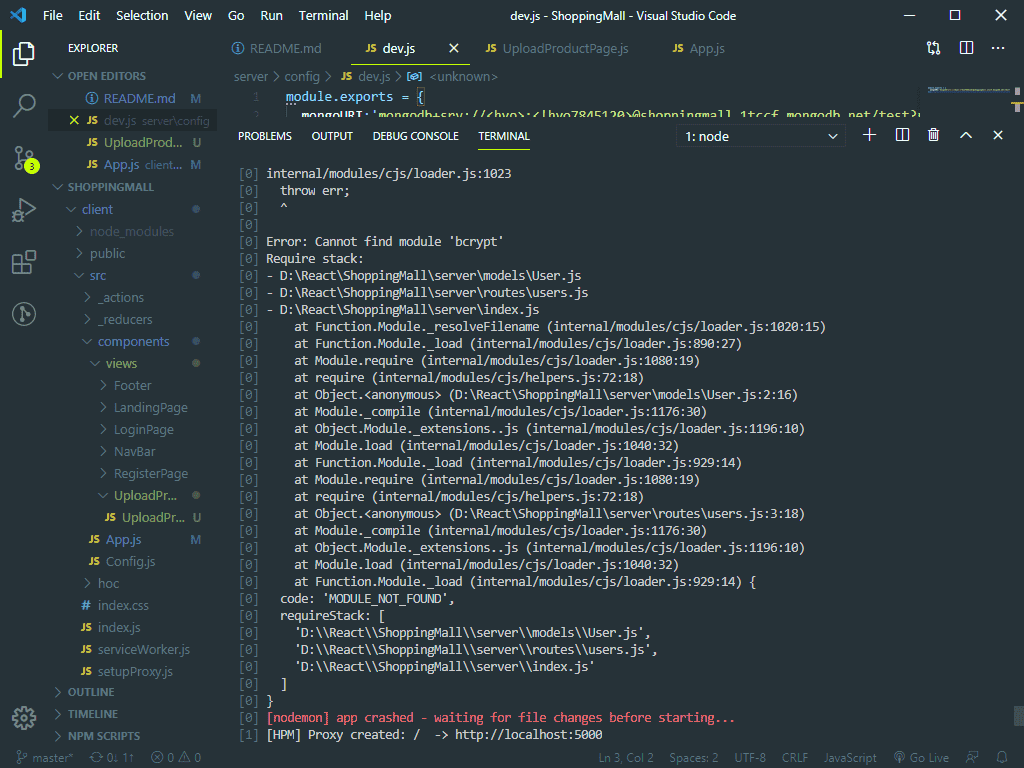Collapse the SHOPPINGMALL folder section
The image size is (1024, 768).
111,187
